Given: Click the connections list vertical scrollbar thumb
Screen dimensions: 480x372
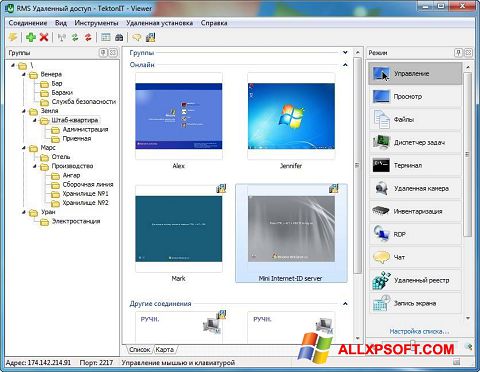Looking at the screenshot, I should tap(357, 165).
